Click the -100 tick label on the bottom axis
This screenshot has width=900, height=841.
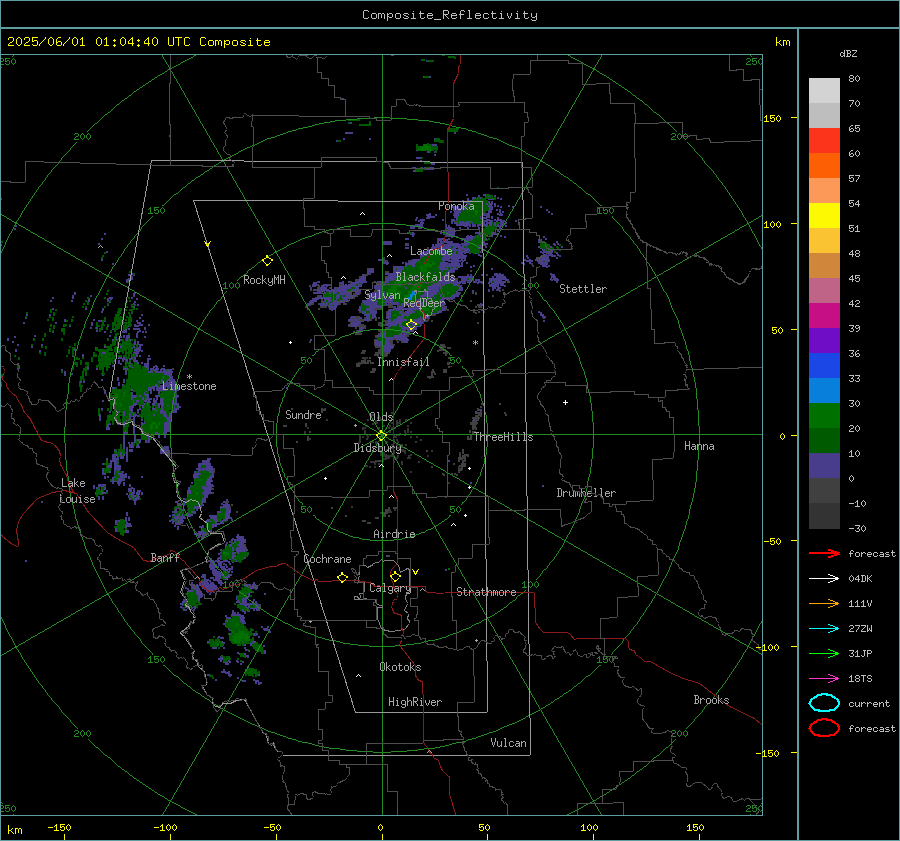point(165,827)
